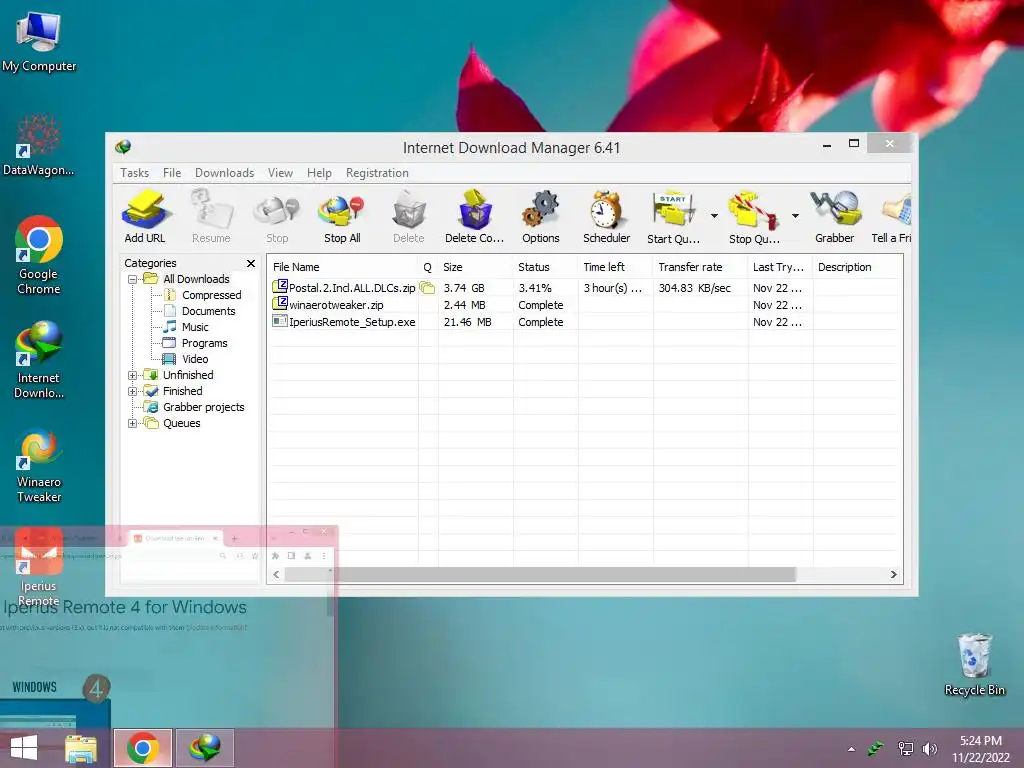
Task: Sort by Time left column header
Action: pos(615,267)
